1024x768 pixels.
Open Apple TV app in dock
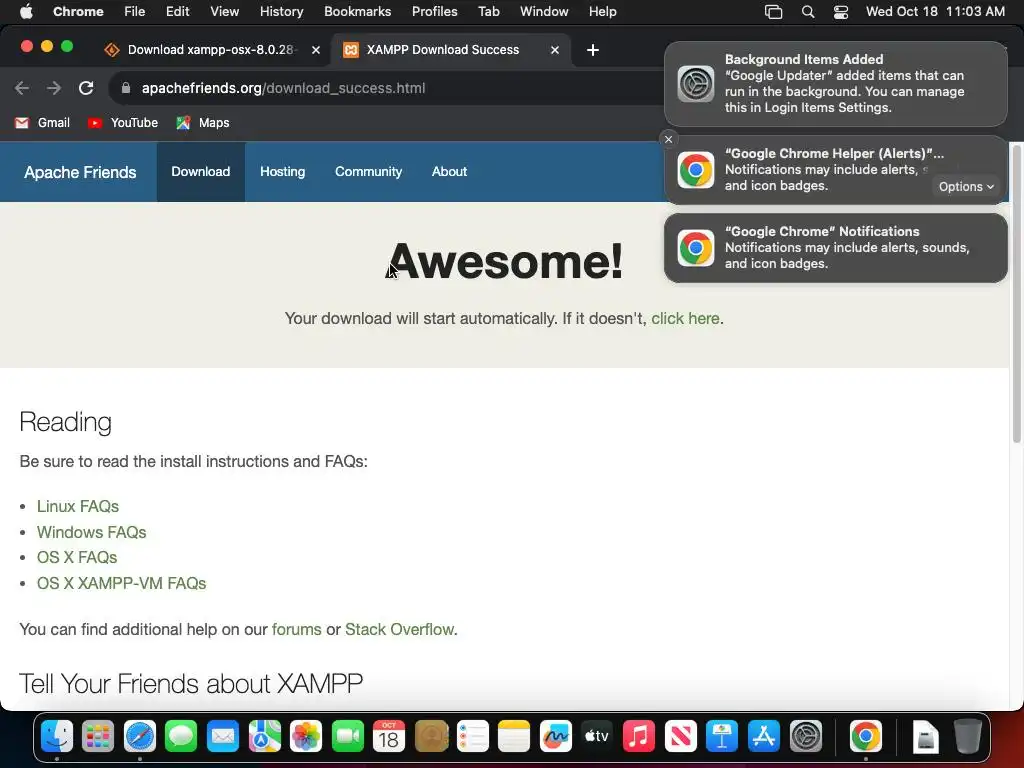pyautogui.click(x=597, y=737)
